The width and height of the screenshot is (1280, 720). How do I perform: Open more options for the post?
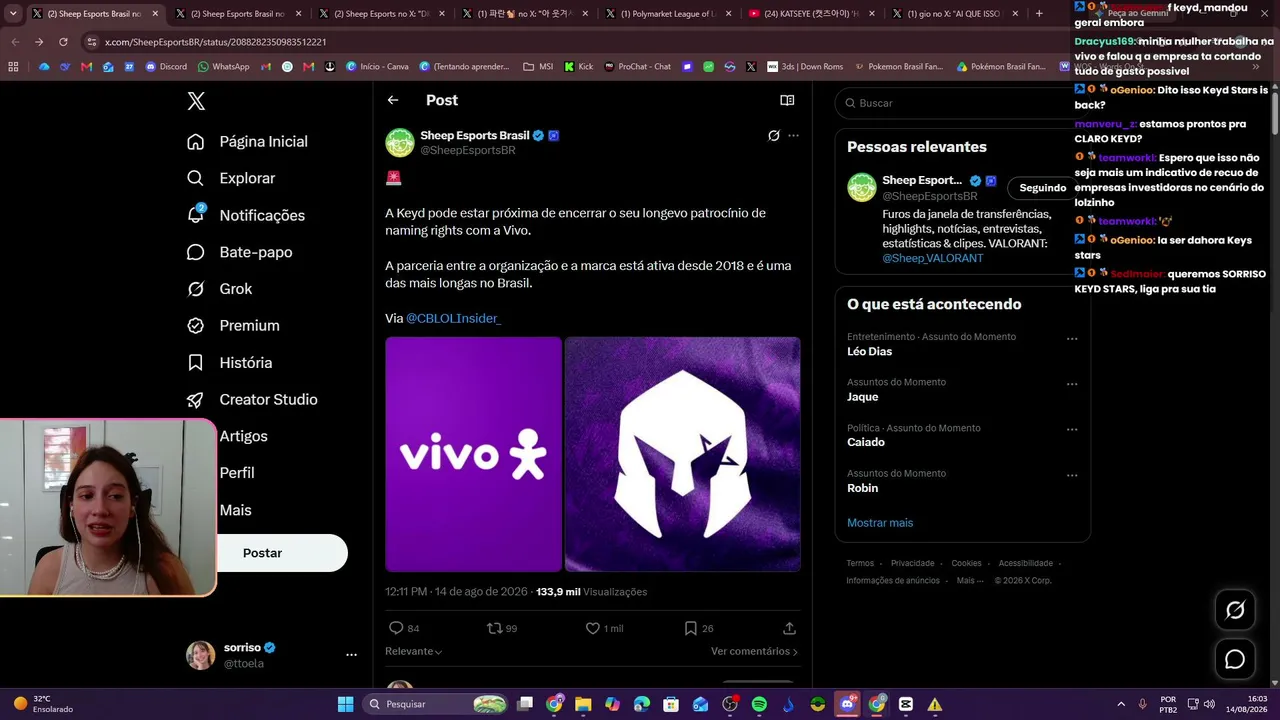pyautogui.click(x=793, y=136)
